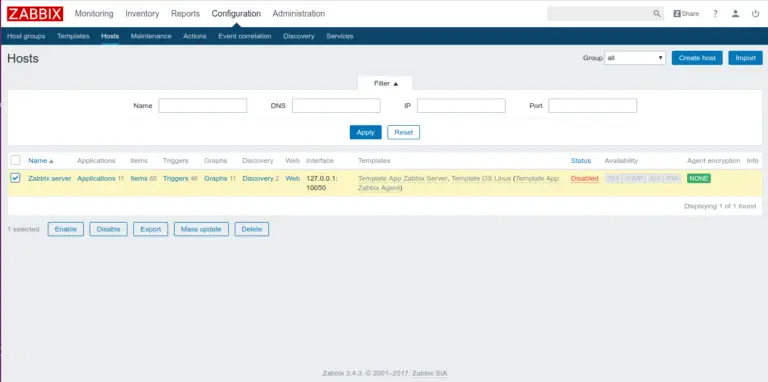Viewport: 768px width, 382px height.
Task: Click the Mass update button
Action: click(x=201, y=229)
